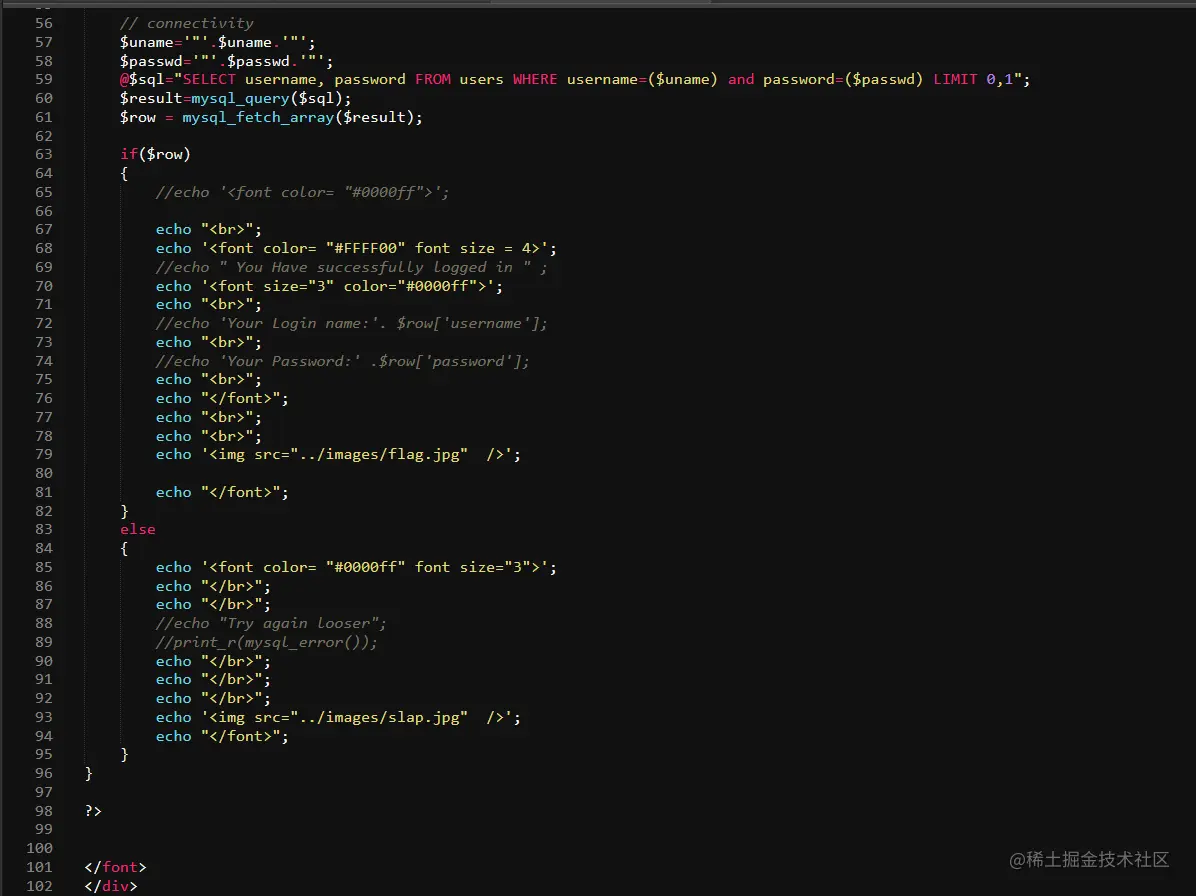Viewport: 1196px width, 896px height.
Task: Click line number 56 in the gutter
Action: tap(43, 24)
